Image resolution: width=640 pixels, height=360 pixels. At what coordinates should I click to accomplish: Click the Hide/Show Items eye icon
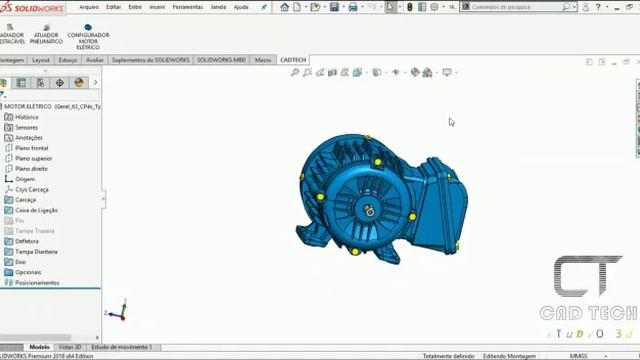point(396,73)
